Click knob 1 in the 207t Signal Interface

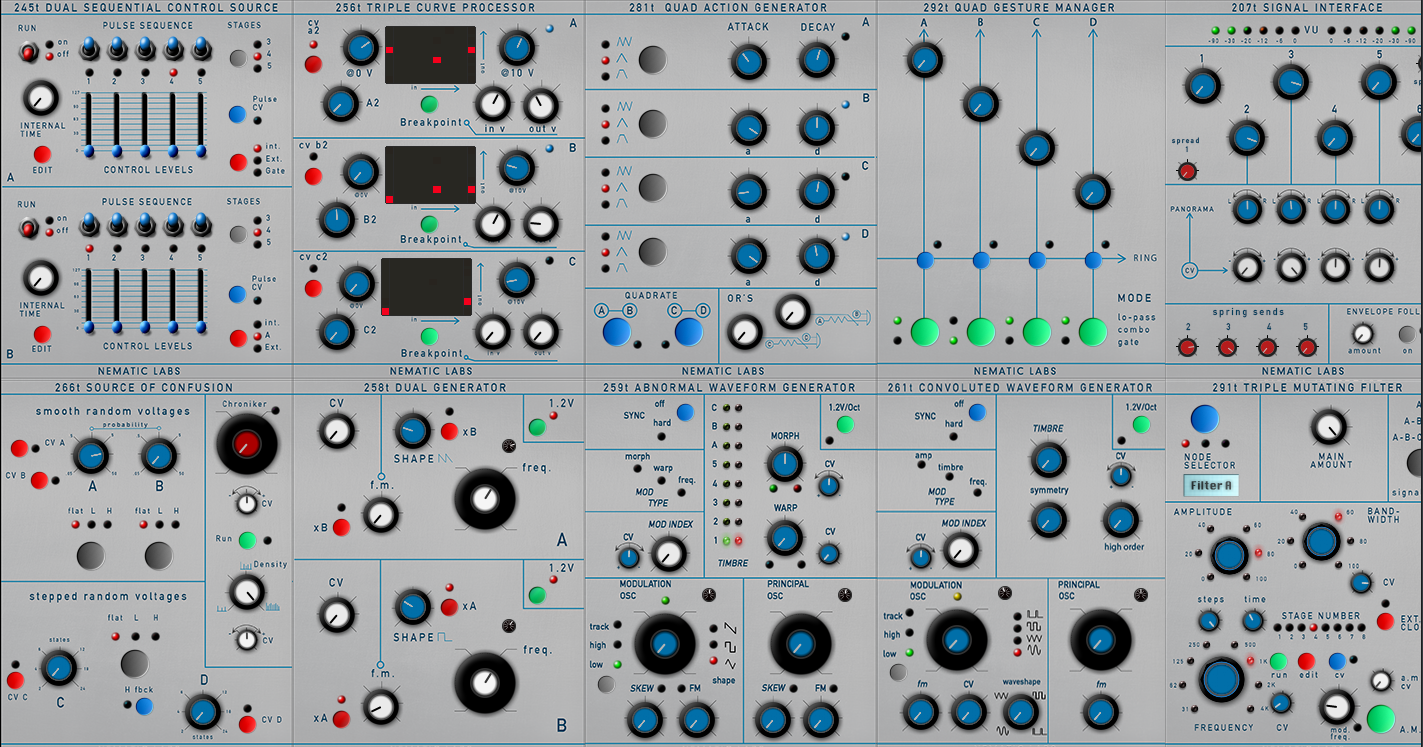pos(1203,86)
